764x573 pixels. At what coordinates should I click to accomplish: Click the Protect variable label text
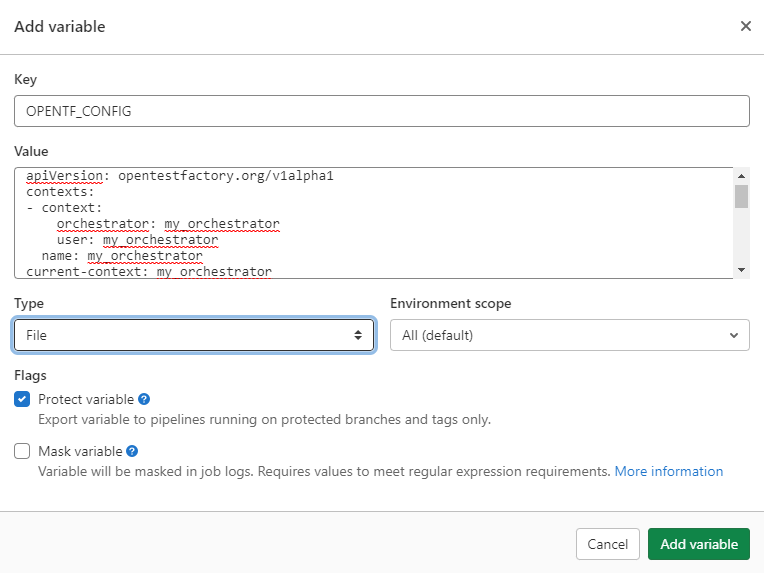pos(86,399)
